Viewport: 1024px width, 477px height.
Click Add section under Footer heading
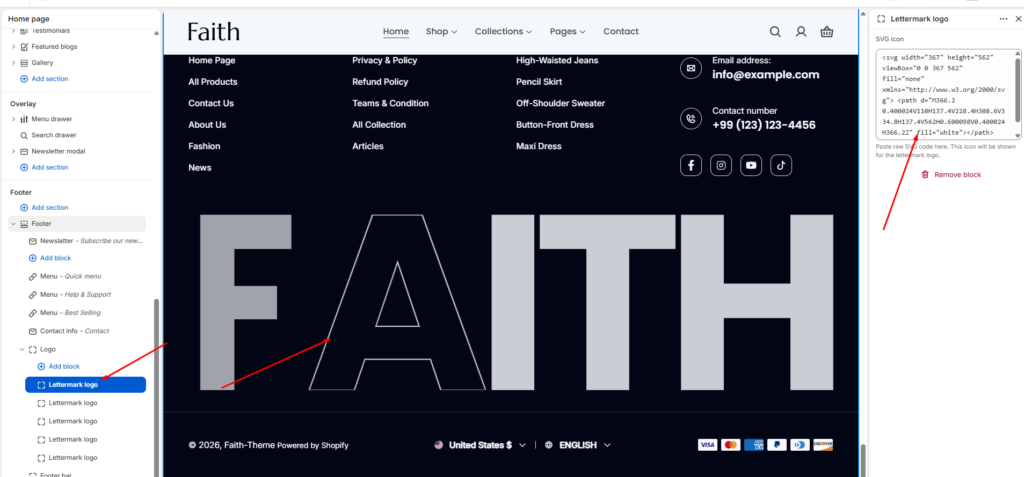coord(44,207)
